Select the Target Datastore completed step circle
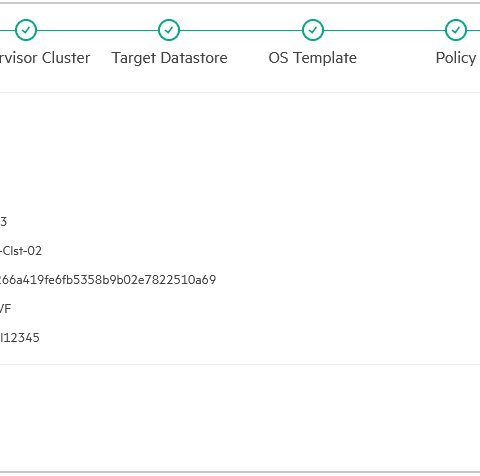 point(169,30)
